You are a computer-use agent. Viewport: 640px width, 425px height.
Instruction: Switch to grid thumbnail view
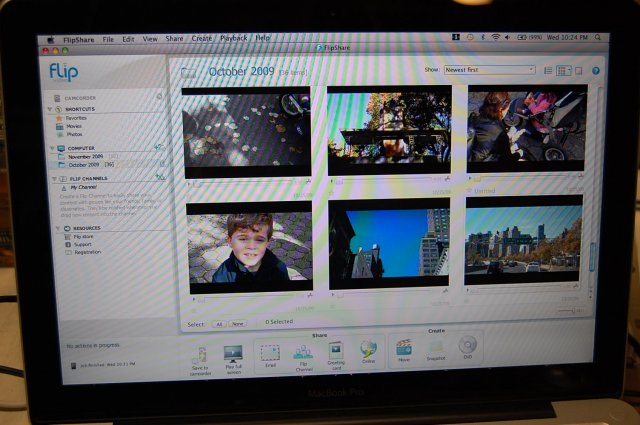click(x=562, y=71)
